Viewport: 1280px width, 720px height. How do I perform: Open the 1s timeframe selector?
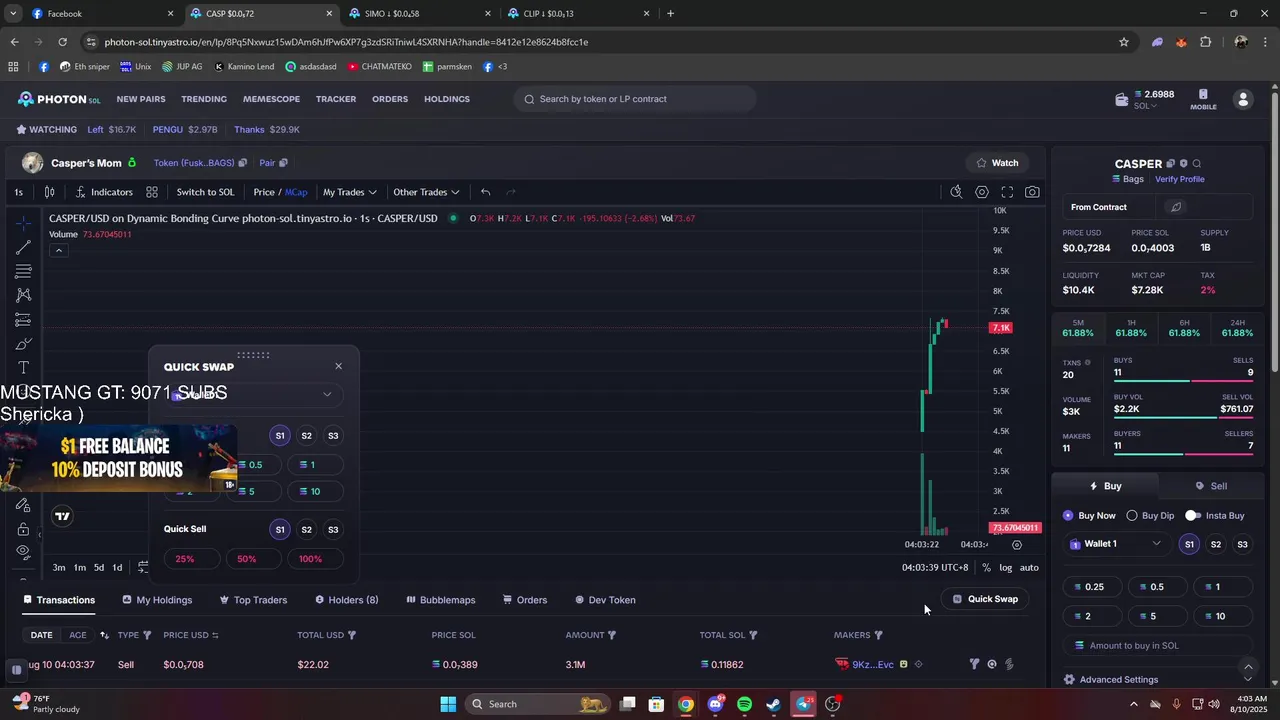click(19, 192)
